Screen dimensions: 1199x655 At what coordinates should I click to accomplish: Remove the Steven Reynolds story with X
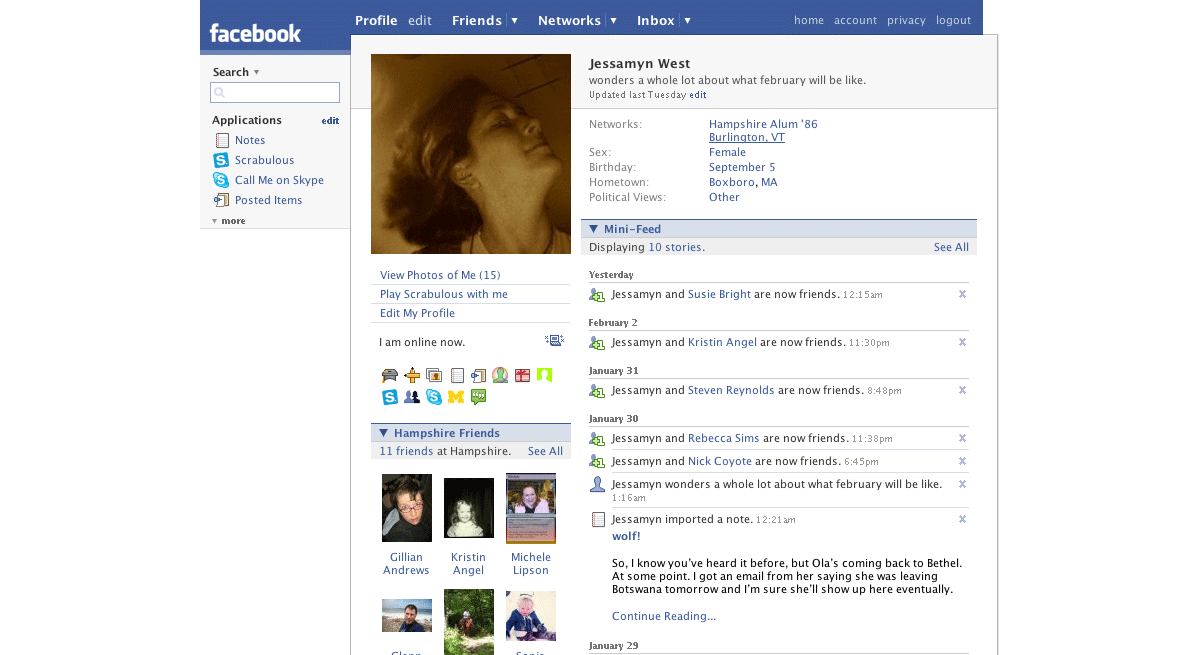pyautogui.click(x=963, y=391)
